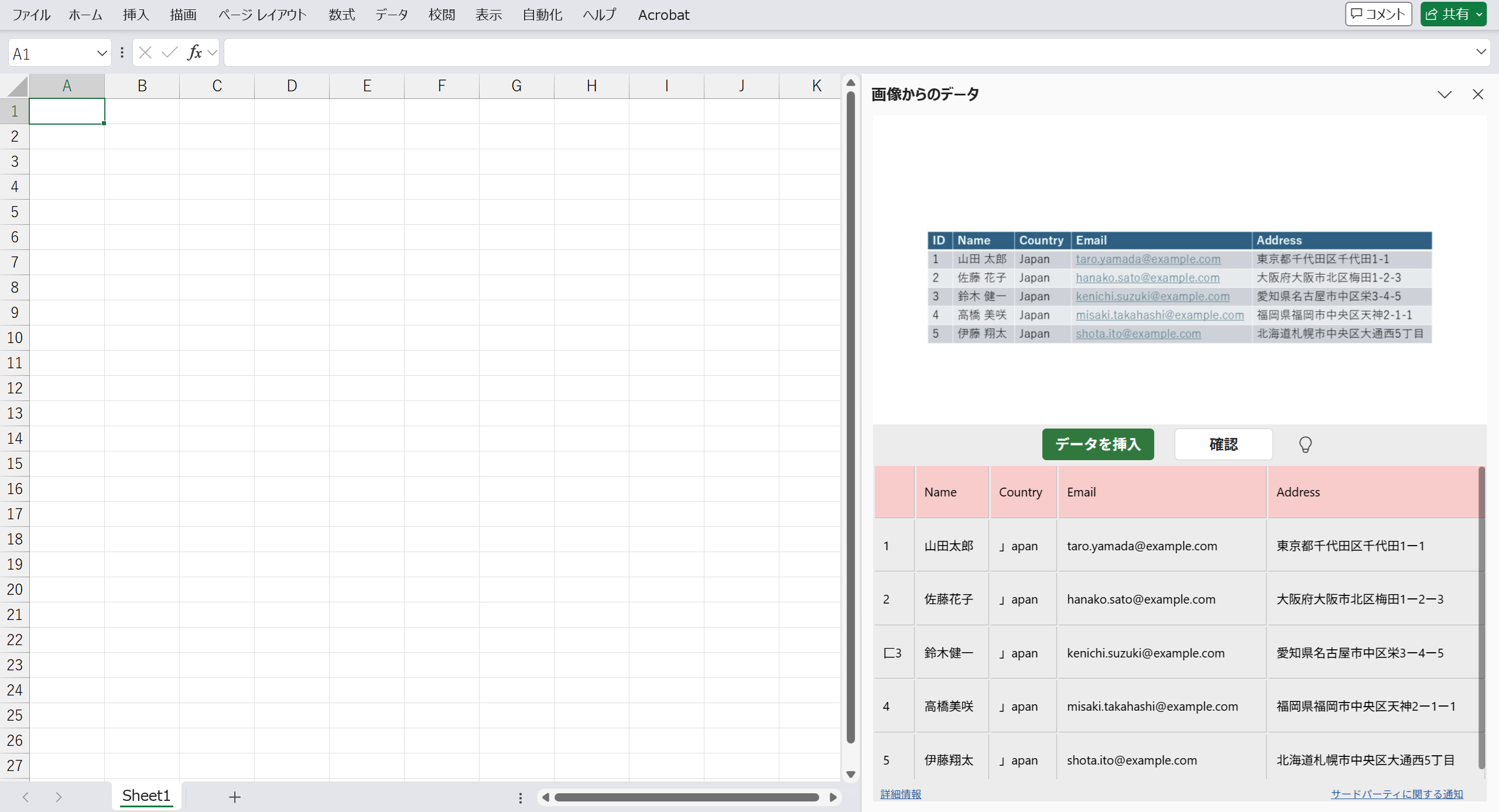Open the Name Box dropdown

click(x=101, y=53)
